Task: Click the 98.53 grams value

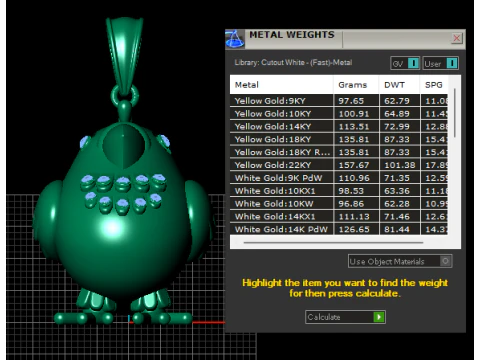Action: [351, 191]
